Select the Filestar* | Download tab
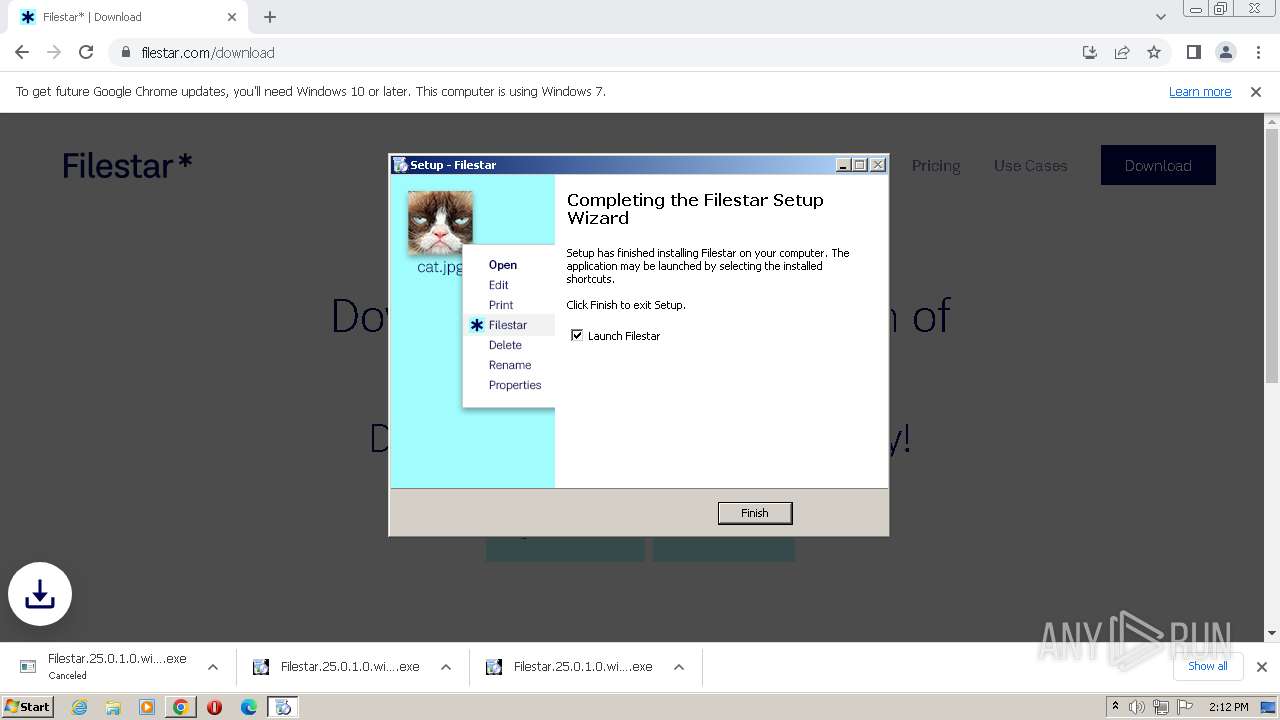Viewport: 1280px width, 720px height. click(128, 17)
